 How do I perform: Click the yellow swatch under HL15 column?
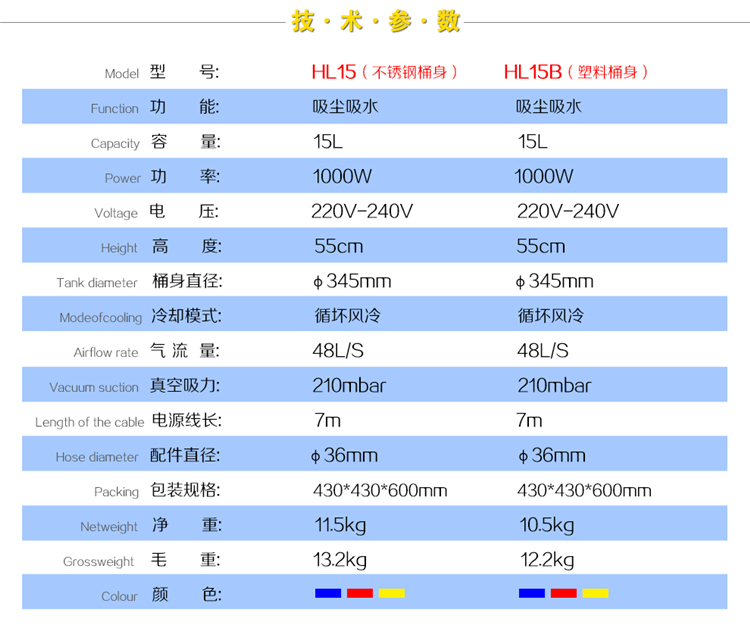tap(392, 593)
